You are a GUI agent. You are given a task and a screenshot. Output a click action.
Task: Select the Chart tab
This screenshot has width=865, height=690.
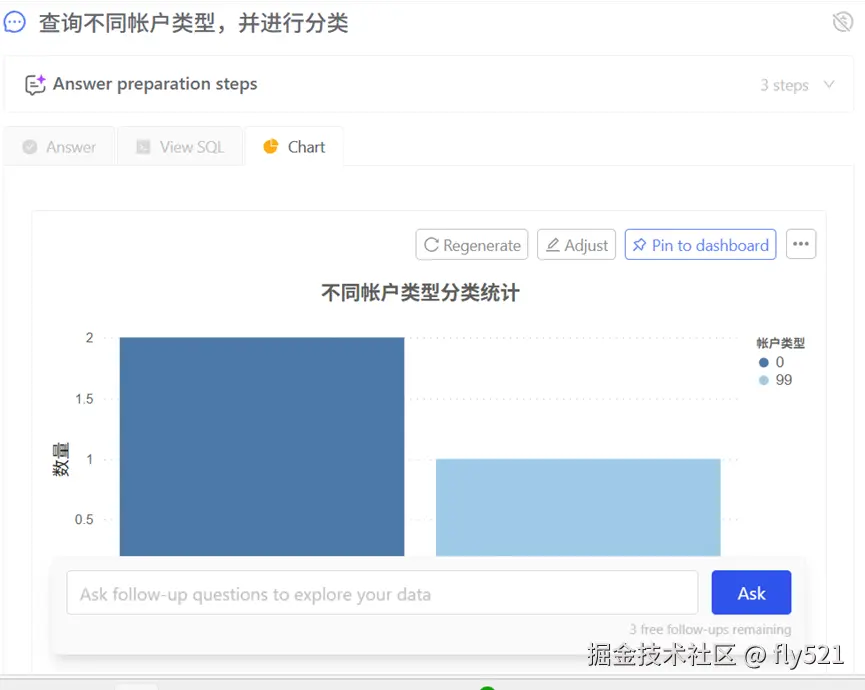point(294,147)
